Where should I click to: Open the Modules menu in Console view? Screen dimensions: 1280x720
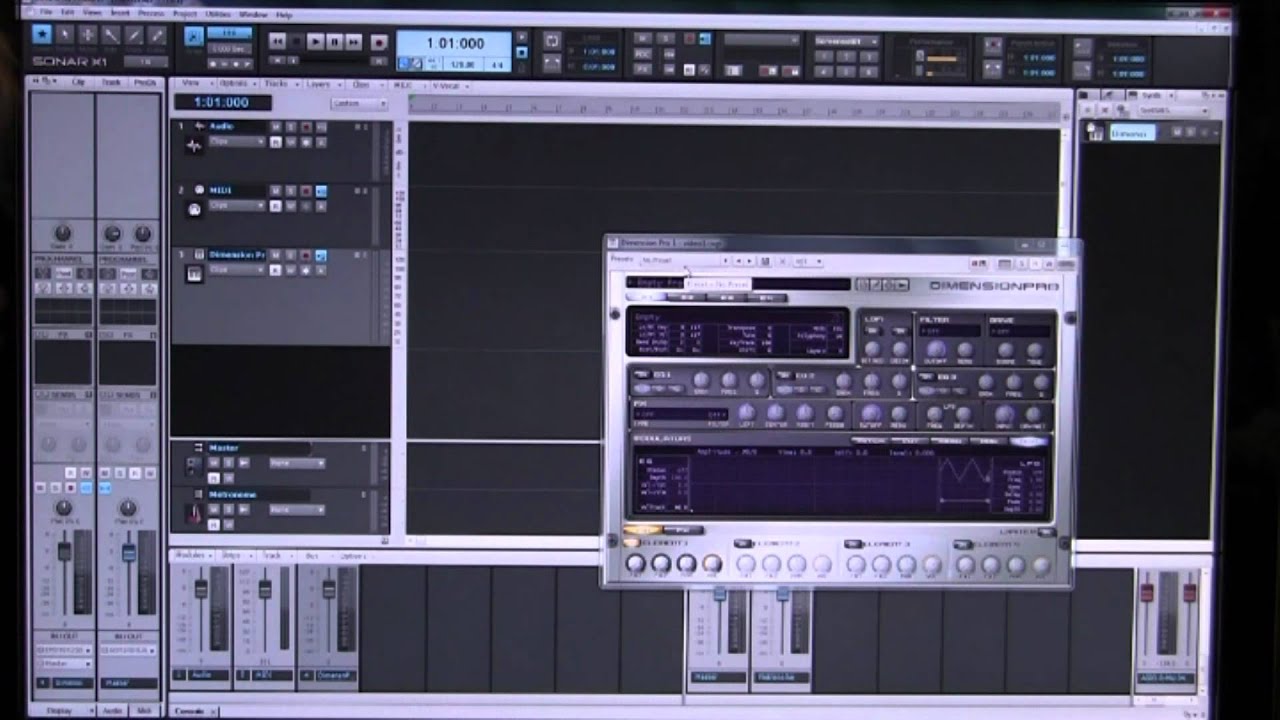point(190,555)
